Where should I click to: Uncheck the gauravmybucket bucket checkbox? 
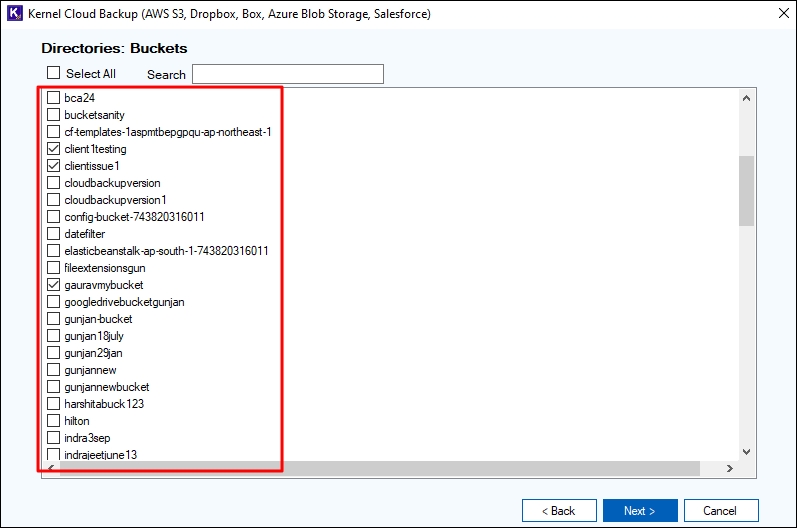click(x=53, y=285)
